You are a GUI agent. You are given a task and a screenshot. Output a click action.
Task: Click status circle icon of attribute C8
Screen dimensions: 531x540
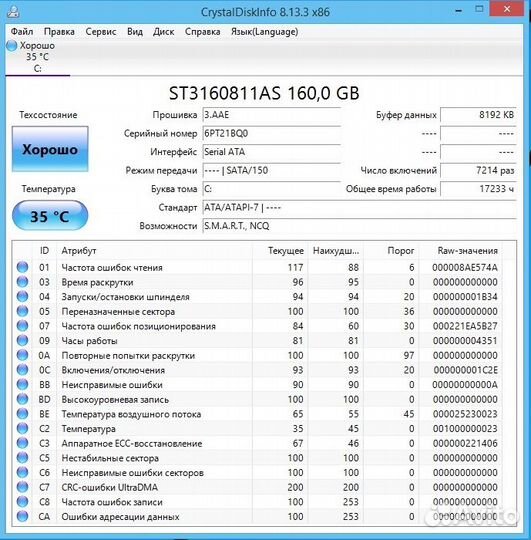point(22,501)
